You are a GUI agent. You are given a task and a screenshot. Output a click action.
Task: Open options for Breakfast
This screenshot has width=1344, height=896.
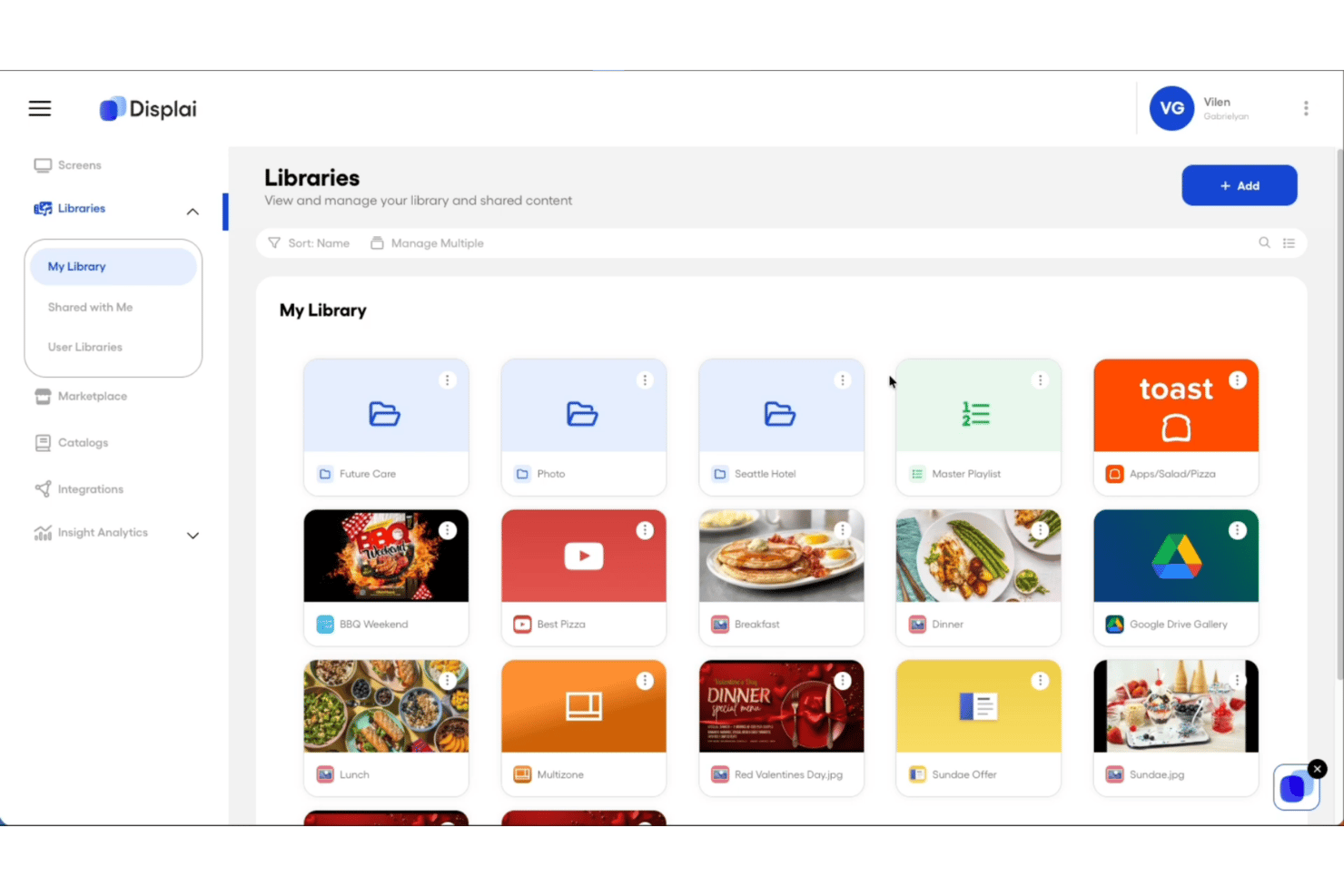[x=843, y=530]
